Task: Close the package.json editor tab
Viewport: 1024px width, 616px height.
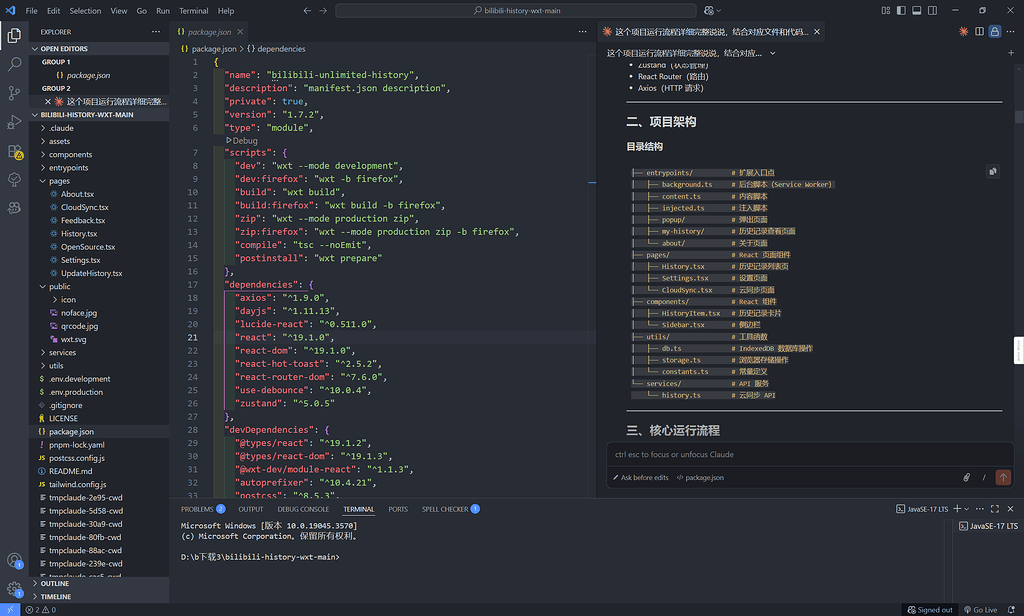Action: click(x=240, y=31)
